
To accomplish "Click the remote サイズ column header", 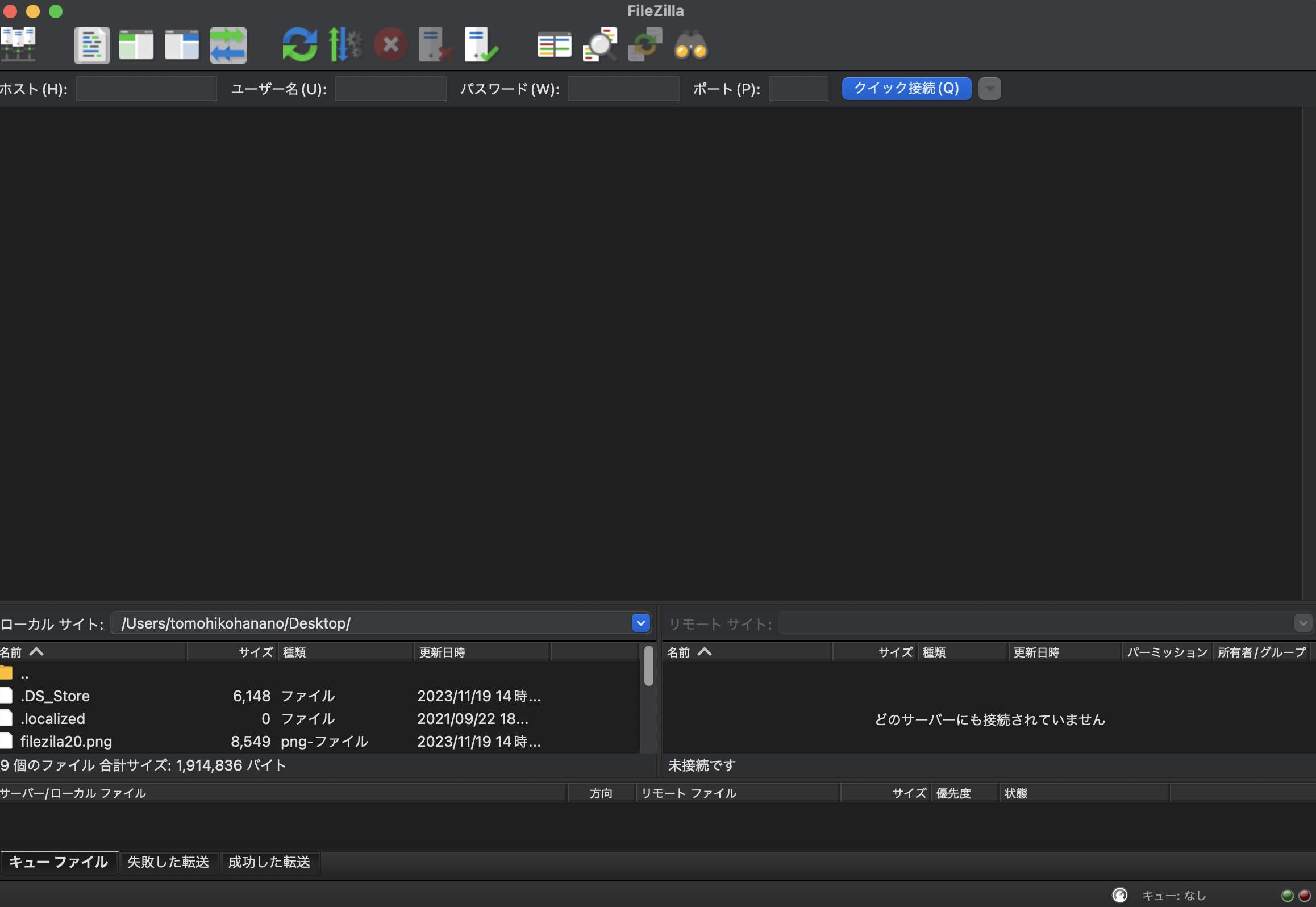I will [x=875, y=652].
